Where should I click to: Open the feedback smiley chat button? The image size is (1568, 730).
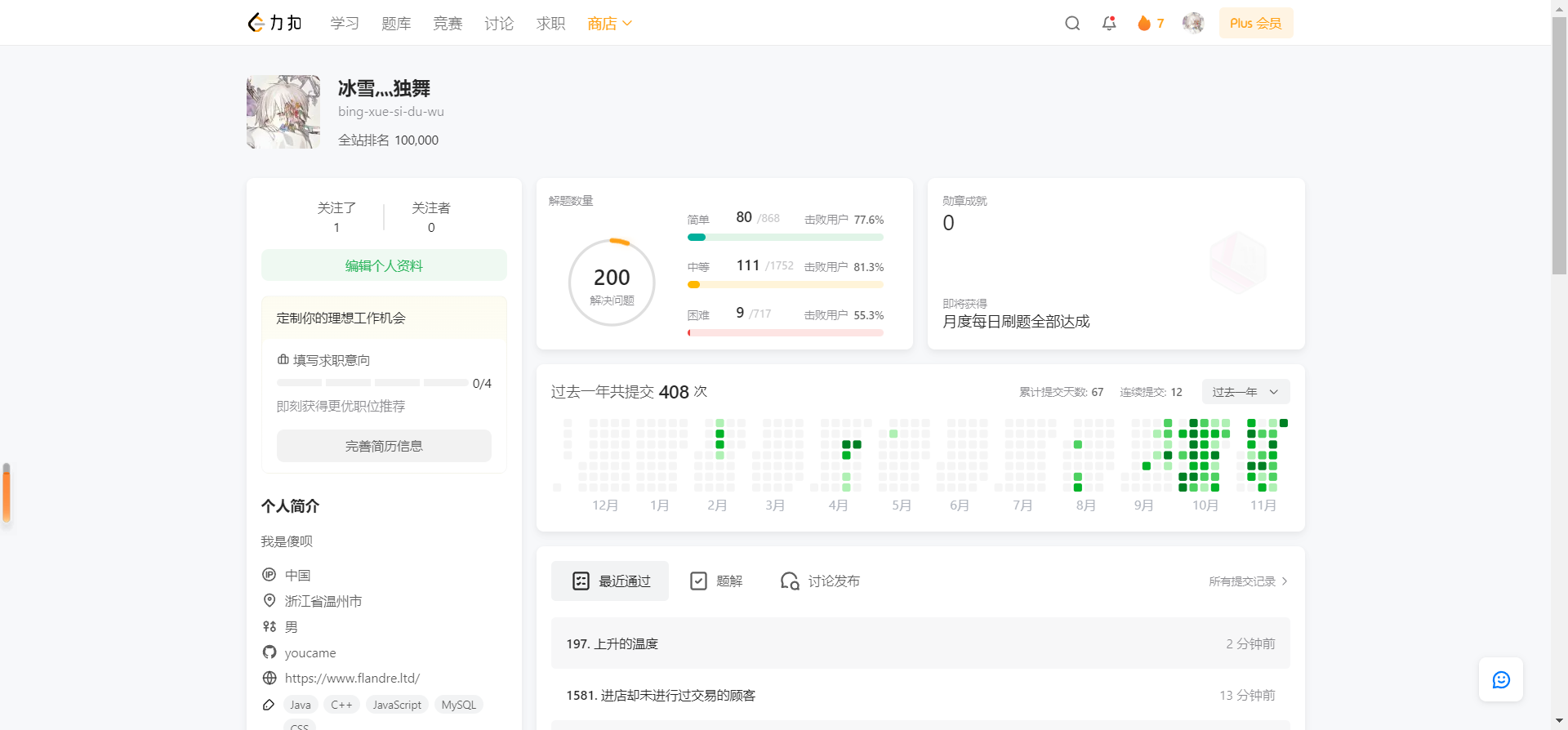click(x=1500, y=679)
